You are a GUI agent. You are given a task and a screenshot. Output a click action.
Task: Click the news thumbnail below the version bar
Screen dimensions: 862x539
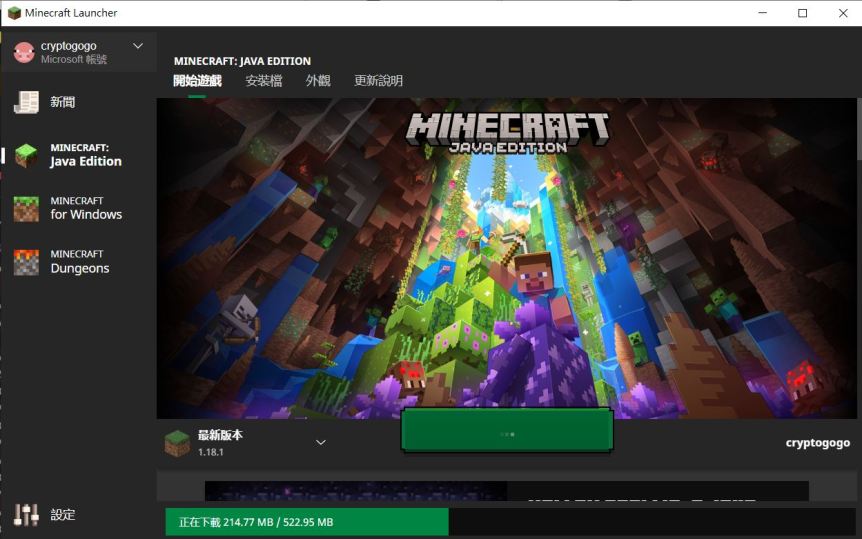356,491
